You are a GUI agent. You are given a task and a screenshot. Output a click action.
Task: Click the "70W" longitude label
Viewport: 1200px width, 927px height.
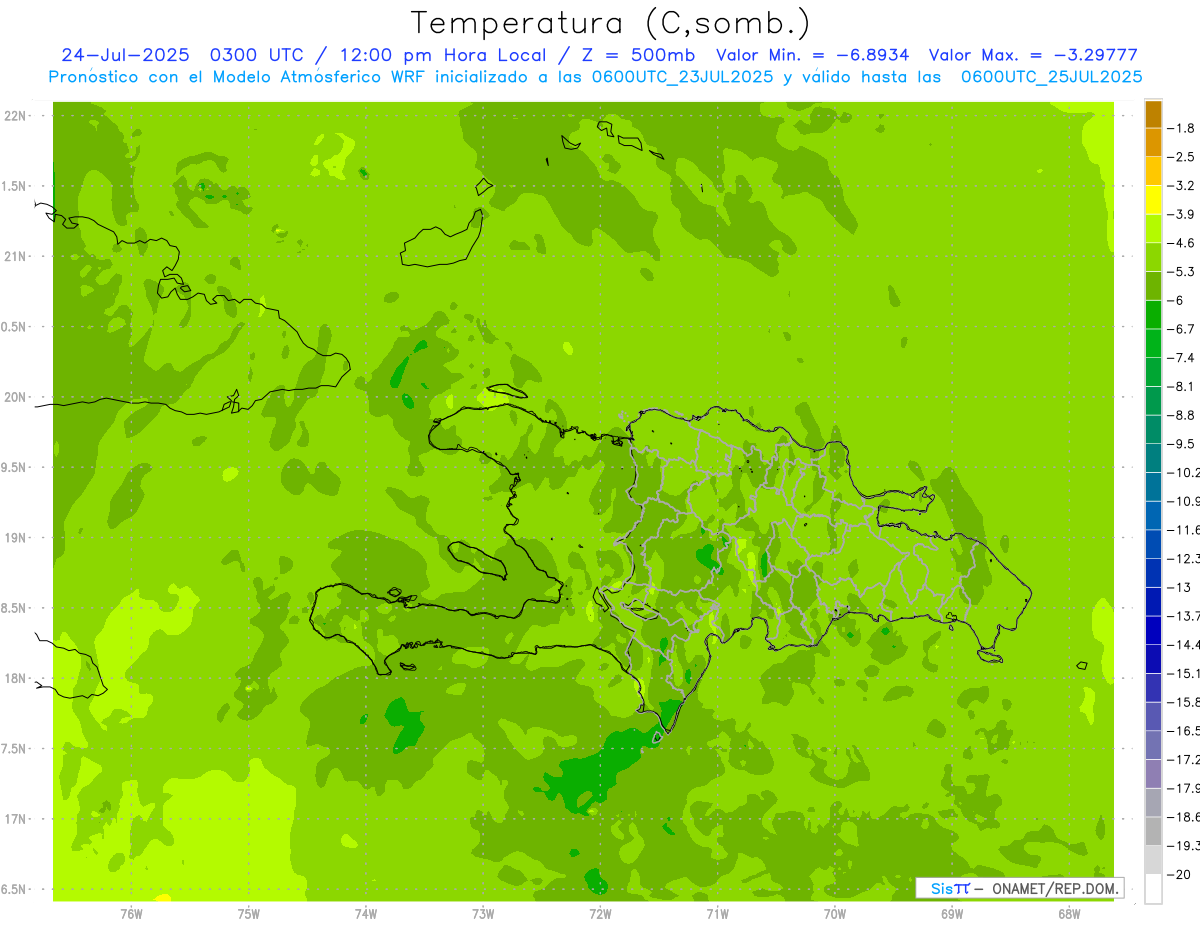835,914
